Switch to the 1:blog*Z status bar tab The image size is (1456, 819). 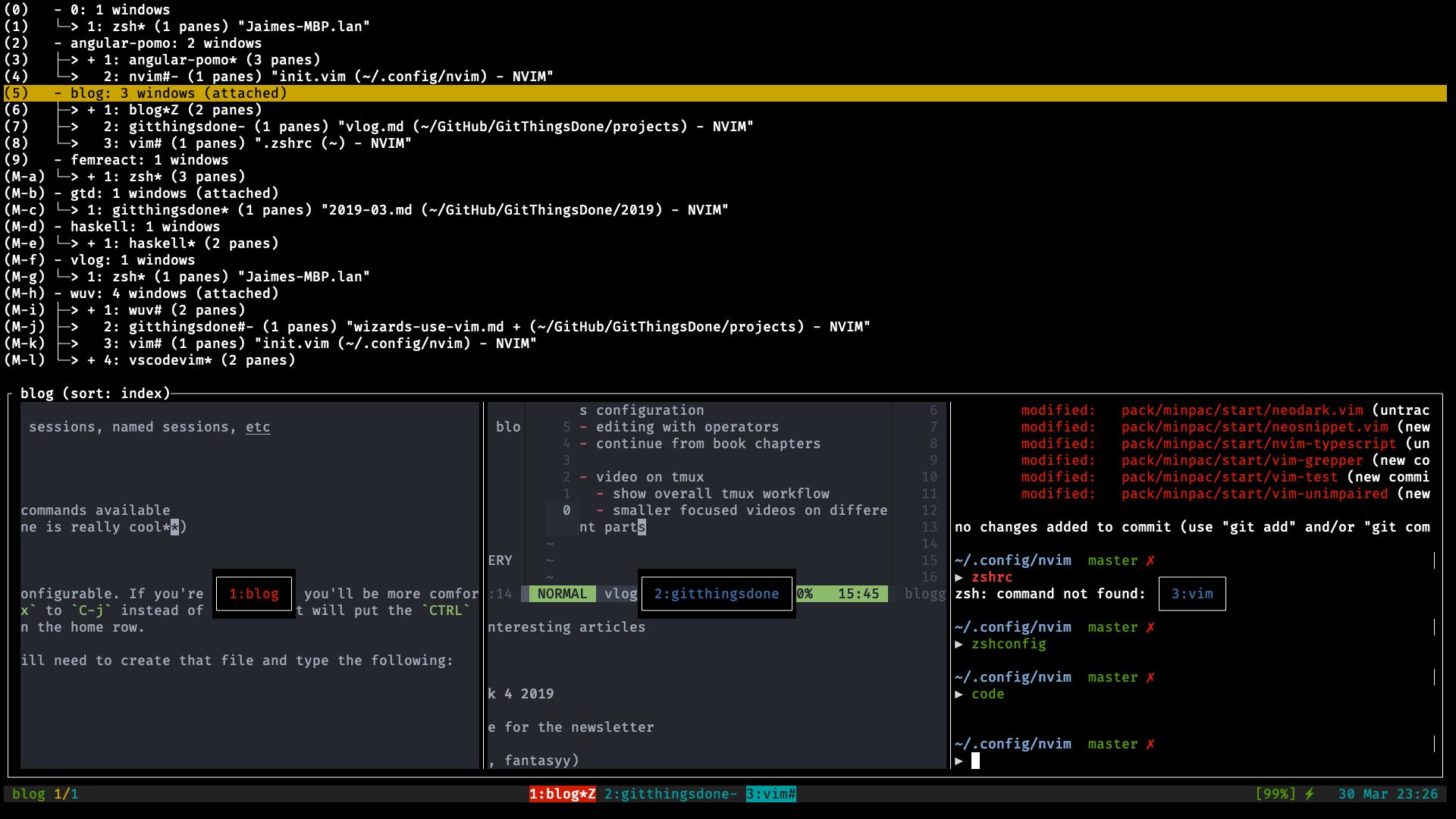coord(562,794)
